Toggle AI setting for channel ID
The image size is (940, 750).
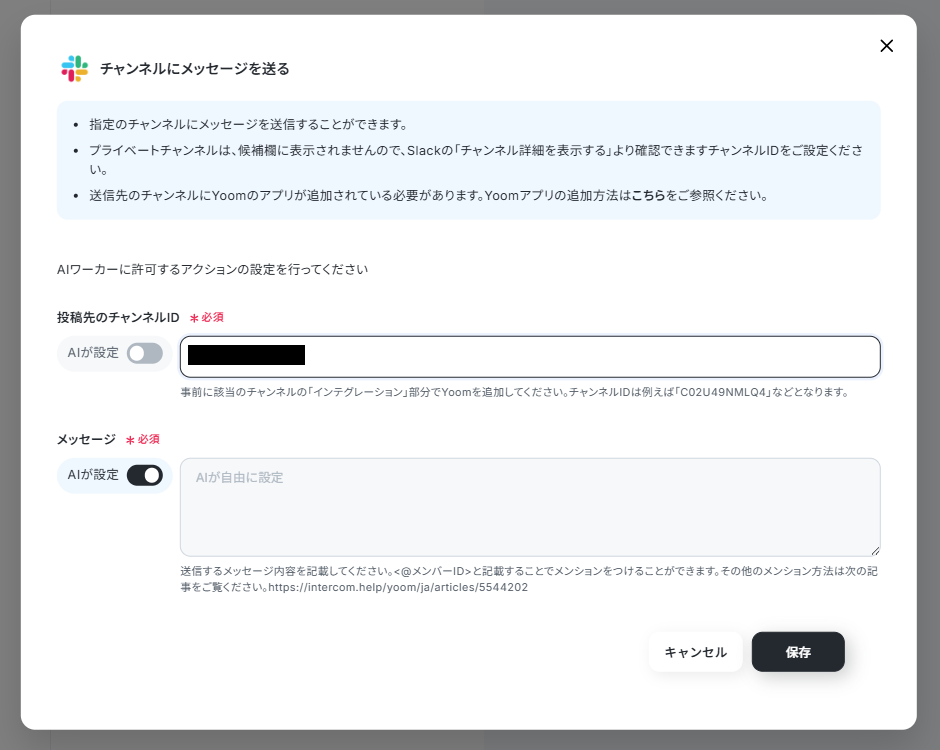click(x=144, y=353)
